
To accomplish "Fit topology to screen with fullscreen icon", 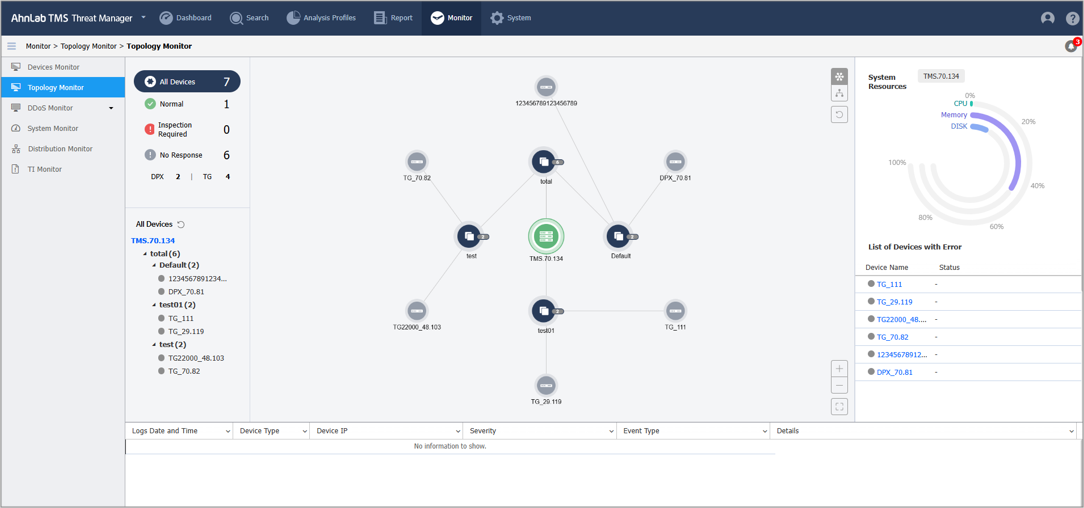I will point(839,406).
